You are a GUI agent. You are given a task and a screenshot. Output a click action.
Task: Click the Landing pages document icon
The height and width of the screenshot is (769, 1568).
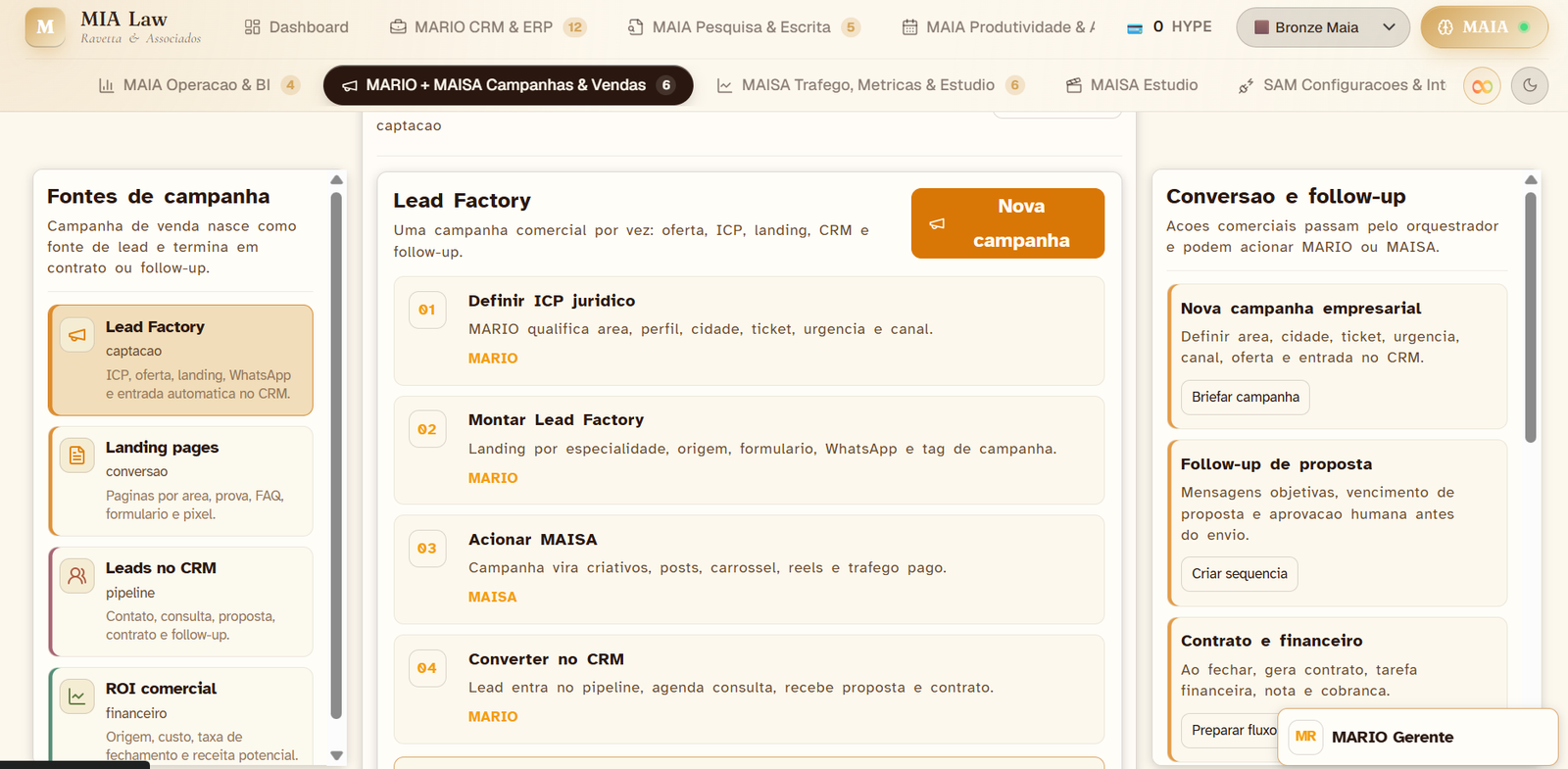77,456
